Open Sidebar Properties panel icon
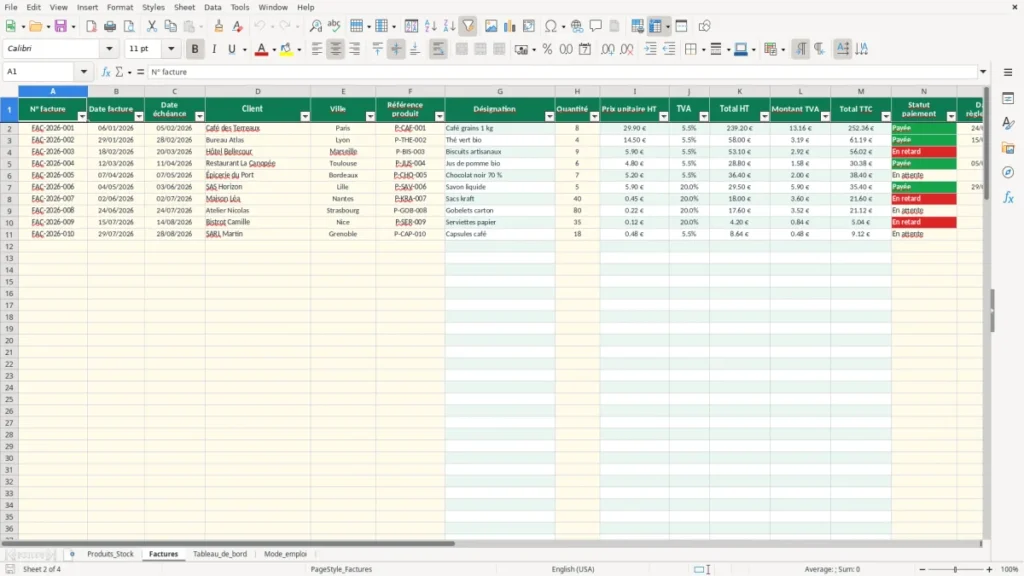The height and width of the screenshot is (576, 1024). click(x=1008, y=99)
